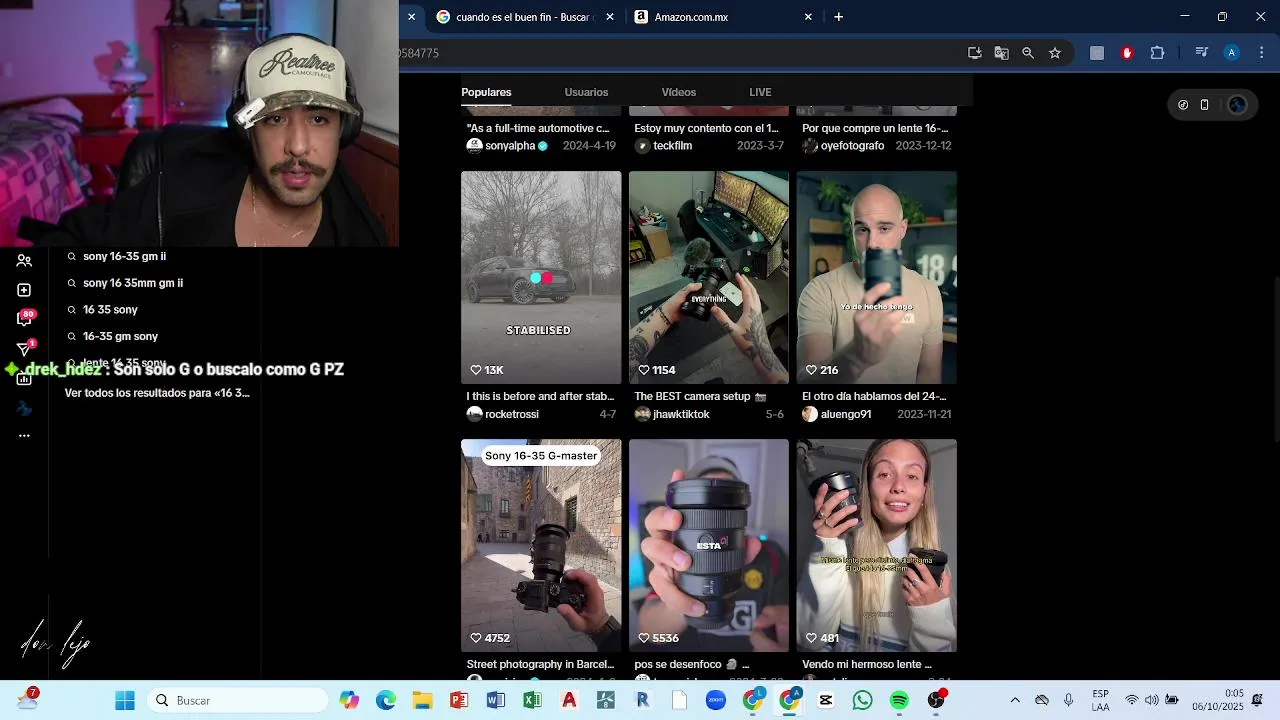Select suggestion 'sony 16 35mm gm ii'
Viewport: 1280px width, 720px height.
pyautogui.click(x=133, y=283)
